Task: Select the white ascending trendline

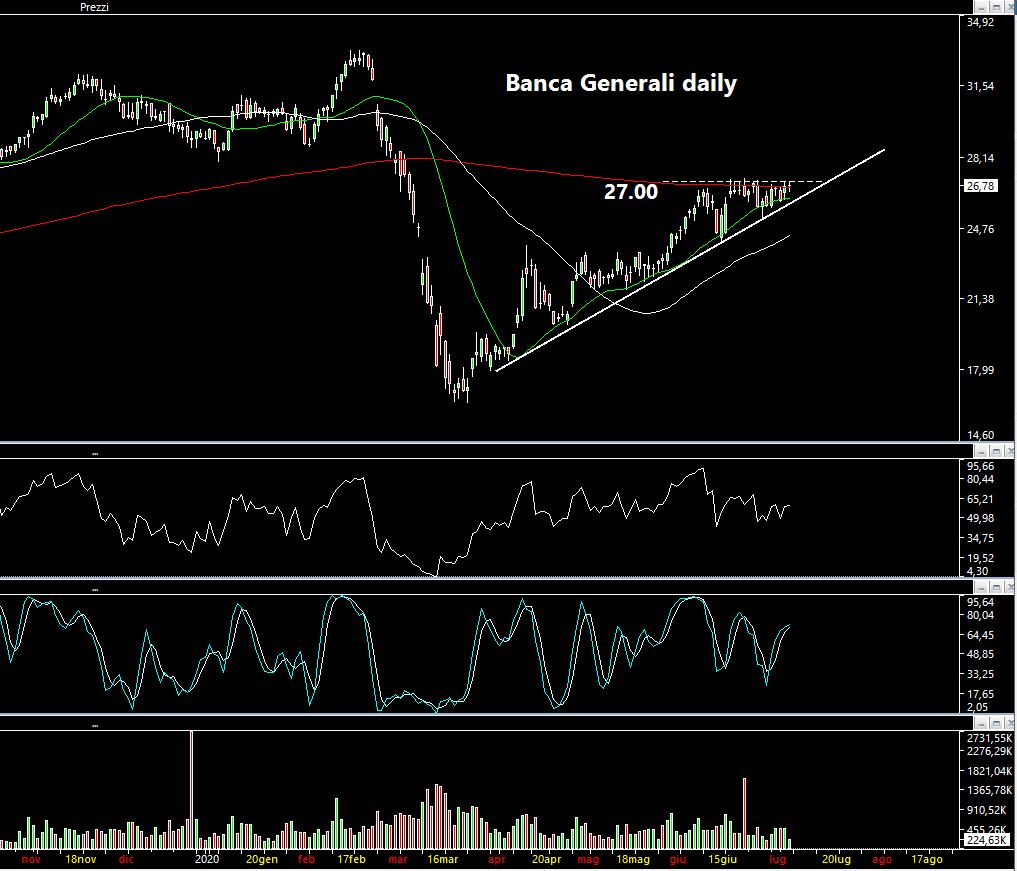Action: tap(690, 260)
